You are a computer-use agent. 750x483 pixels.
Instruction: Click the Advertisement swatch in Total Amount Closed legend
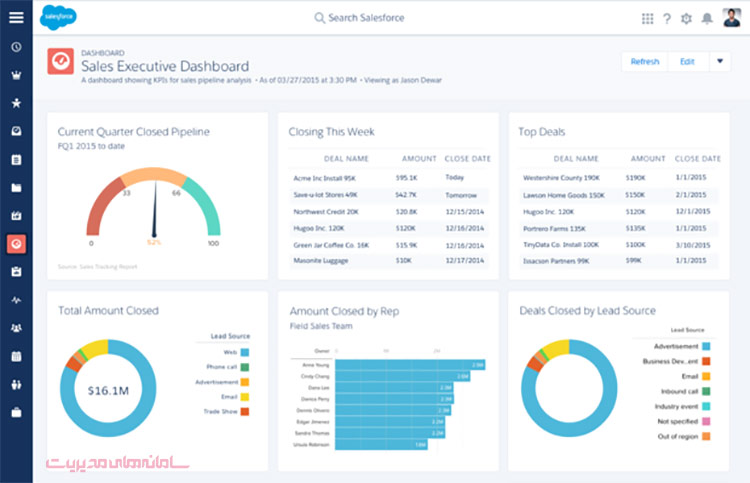[244, 382]
